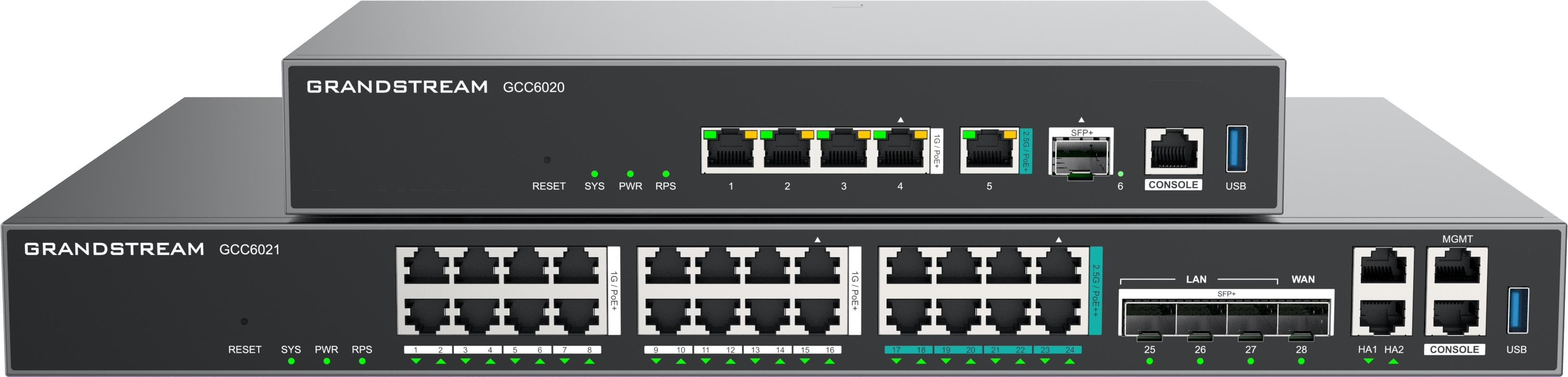Image resolution: width=1568 pixels, height=377 pixels.
Task: Click the green LED arrow under port number 8
Action: coord(589,361)
